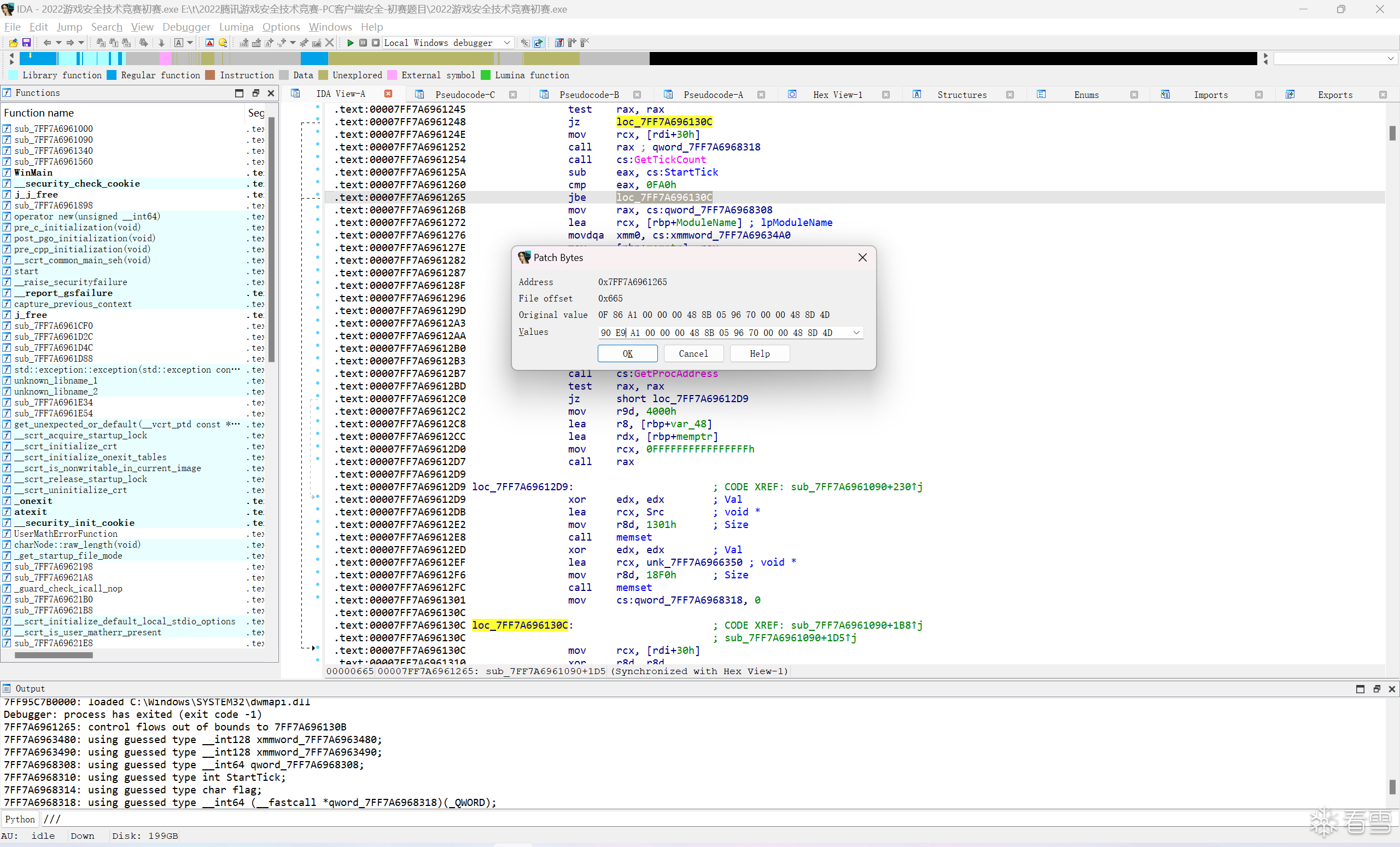Click the Stop process square icon

[x=376, y=43]
